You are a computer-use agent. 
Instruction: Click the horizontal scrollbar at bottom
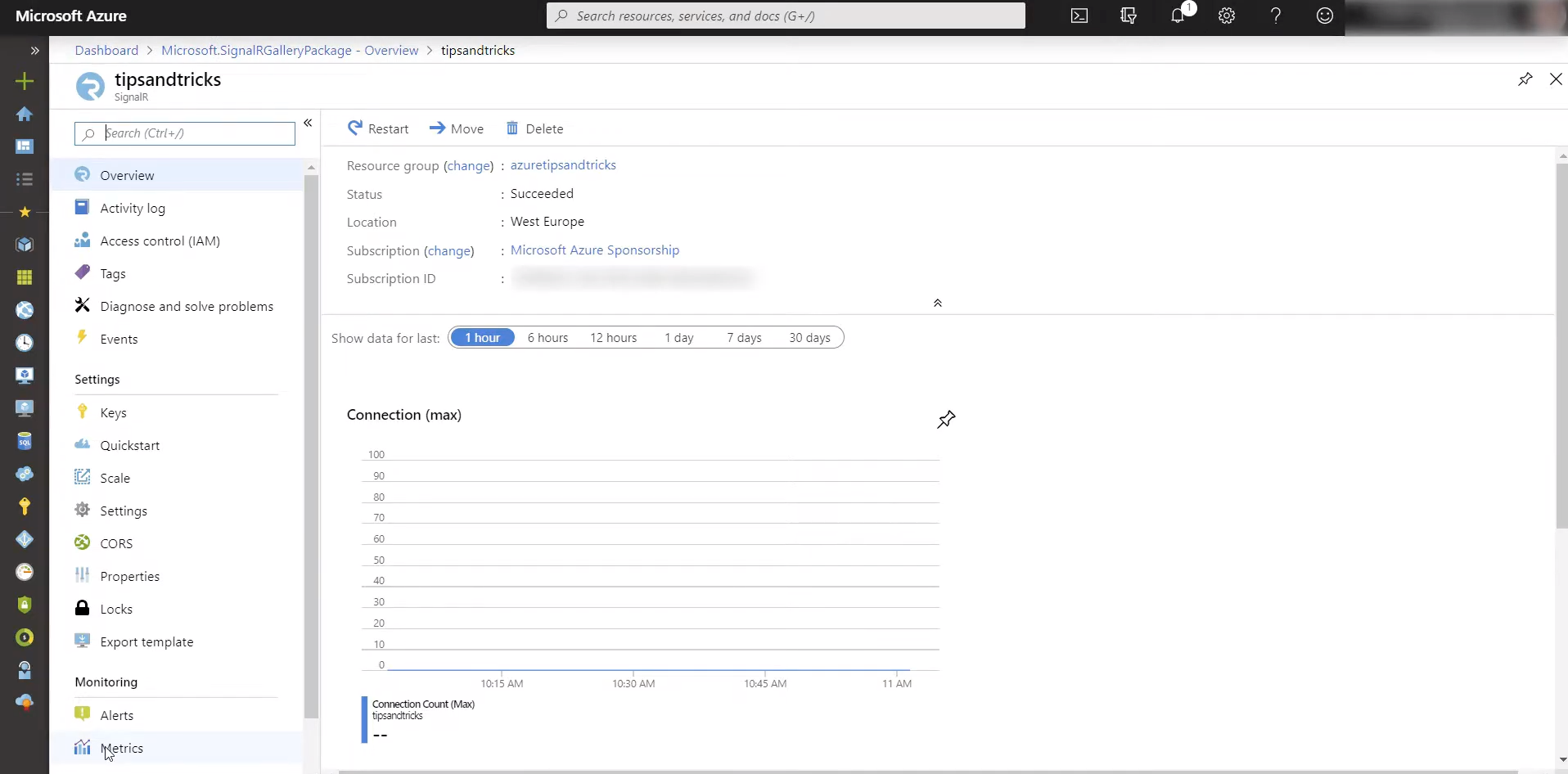[928, 771]
